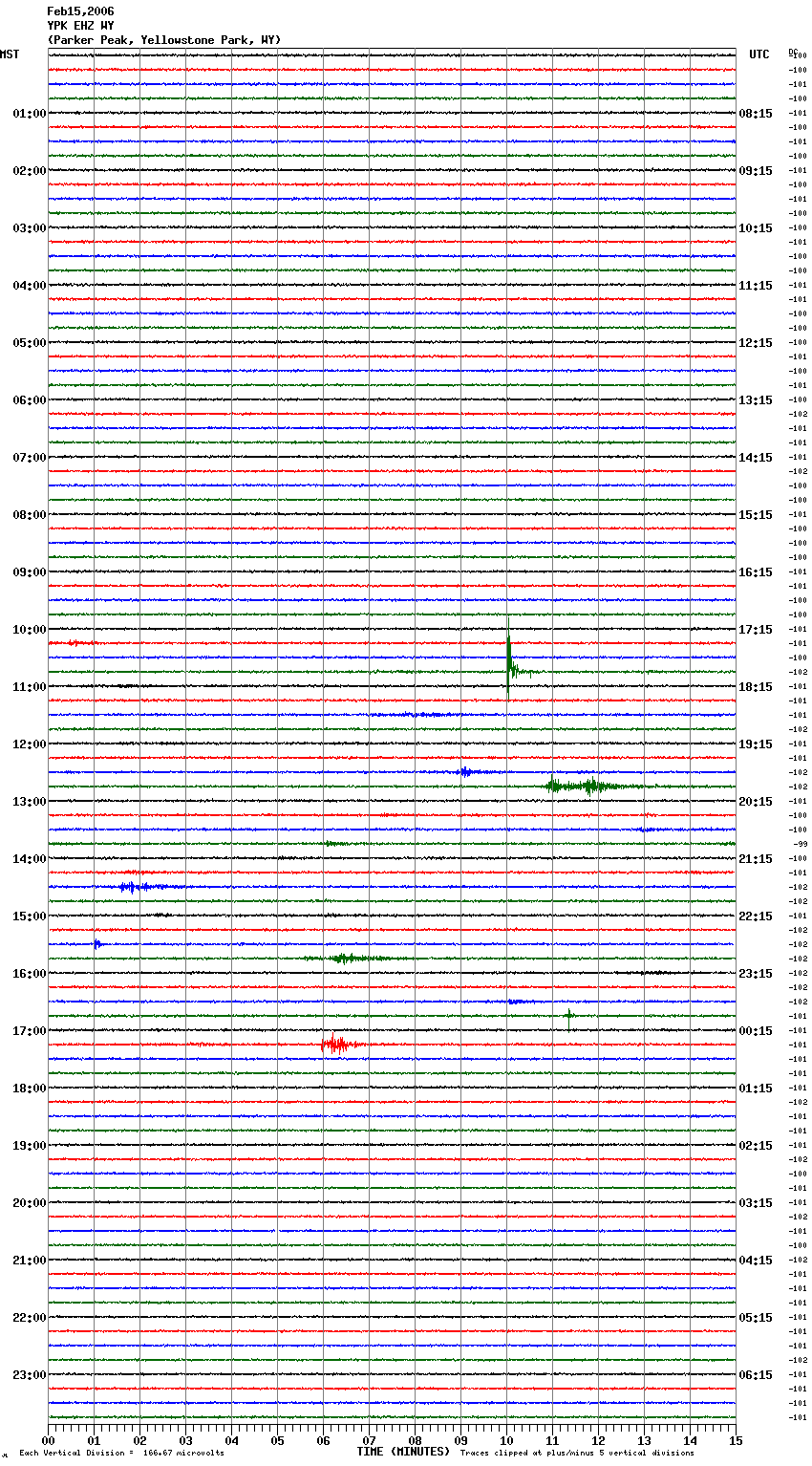This screenshot has width=812, height=1466.
Task: Click the Feb15,2006 date header
Action: click(80, 11)
